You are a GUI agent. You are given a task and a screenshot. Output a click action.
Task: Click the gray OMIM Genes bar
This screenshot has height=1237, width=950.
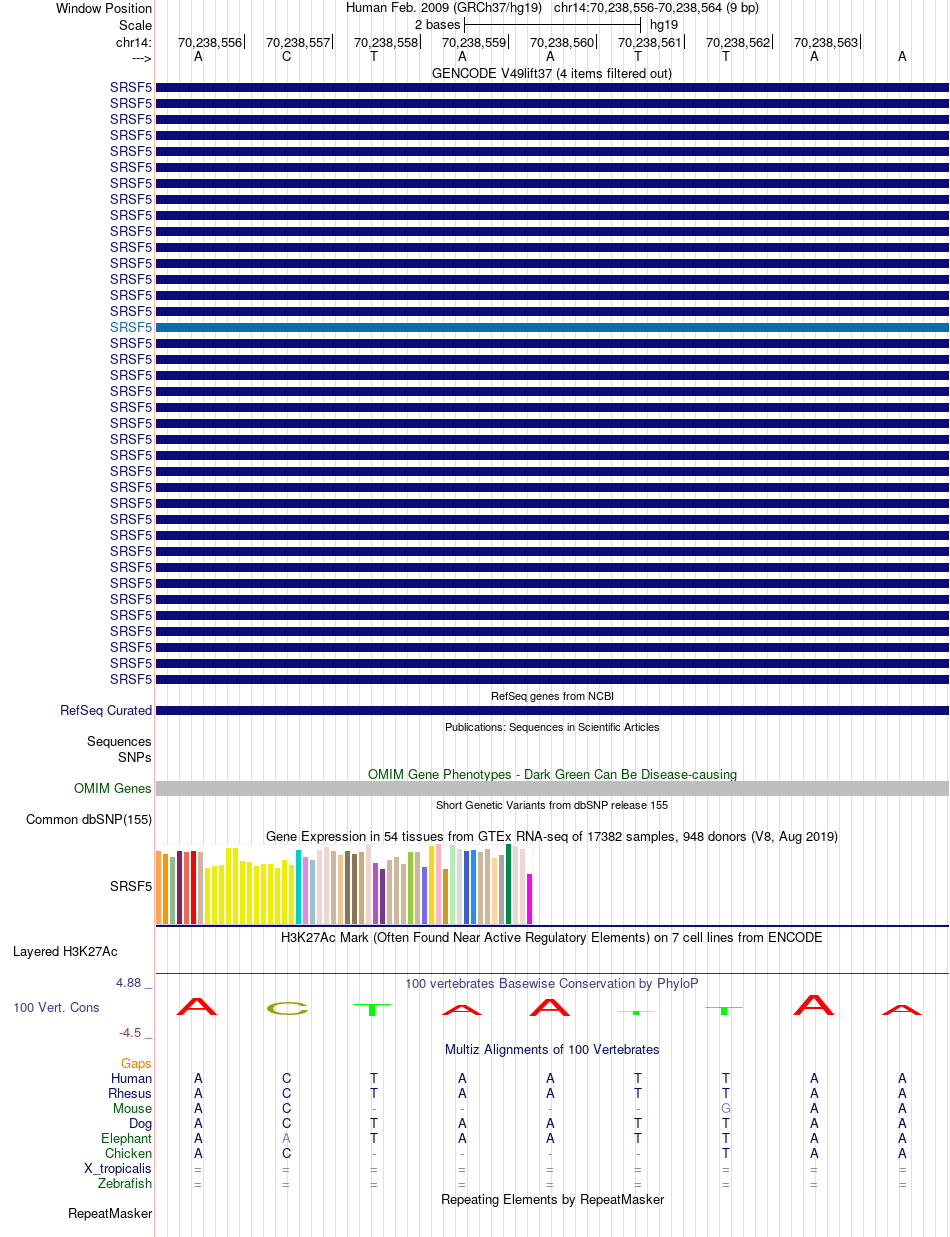(x=552, y=788)
